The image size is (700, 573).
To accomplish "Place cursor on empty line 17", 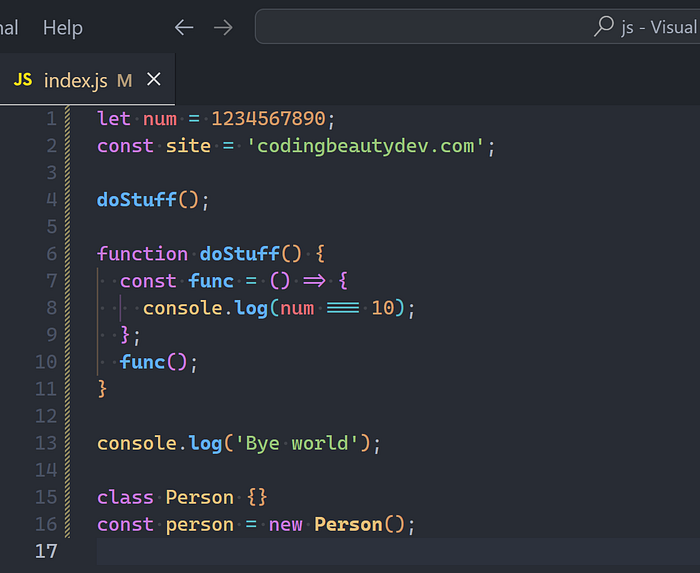I will [x=398, y=552].
